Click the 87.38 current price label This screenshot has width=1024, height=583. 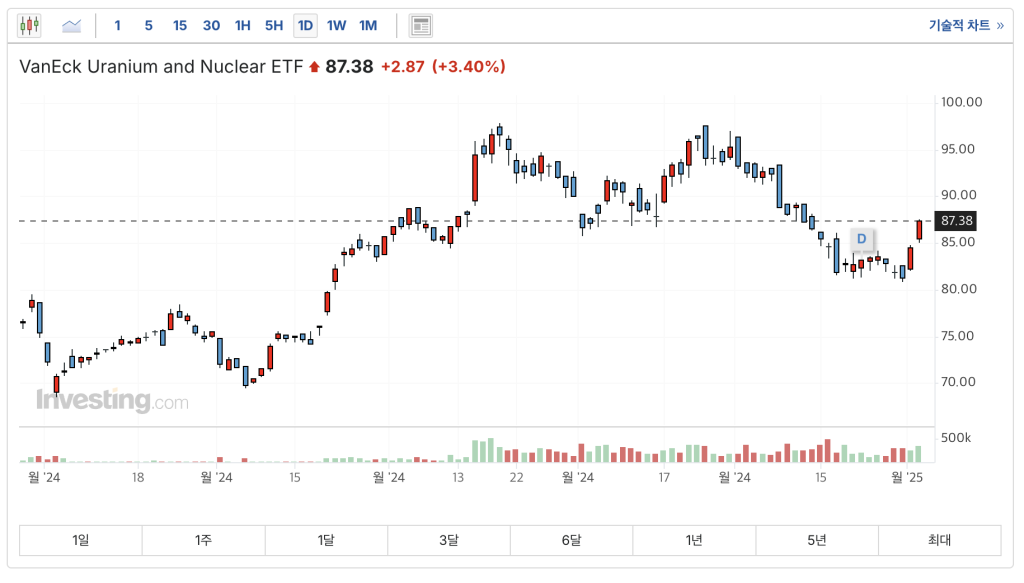(957, 221)
